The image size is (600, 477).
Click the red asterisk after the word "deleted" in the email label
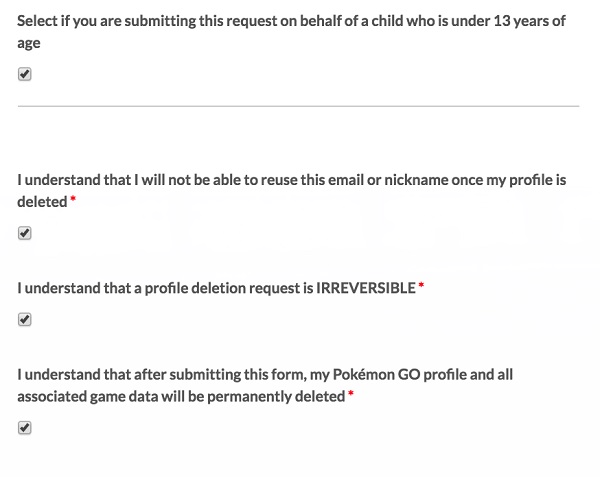pyautogui.click(x=73, y=202)
